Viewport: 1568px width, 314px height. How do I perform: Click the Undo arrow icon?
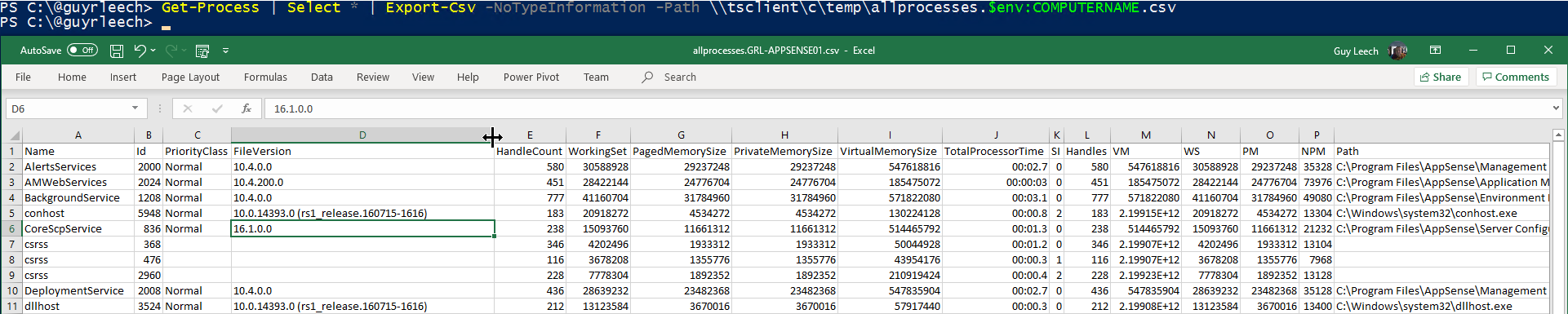[140, 51]
